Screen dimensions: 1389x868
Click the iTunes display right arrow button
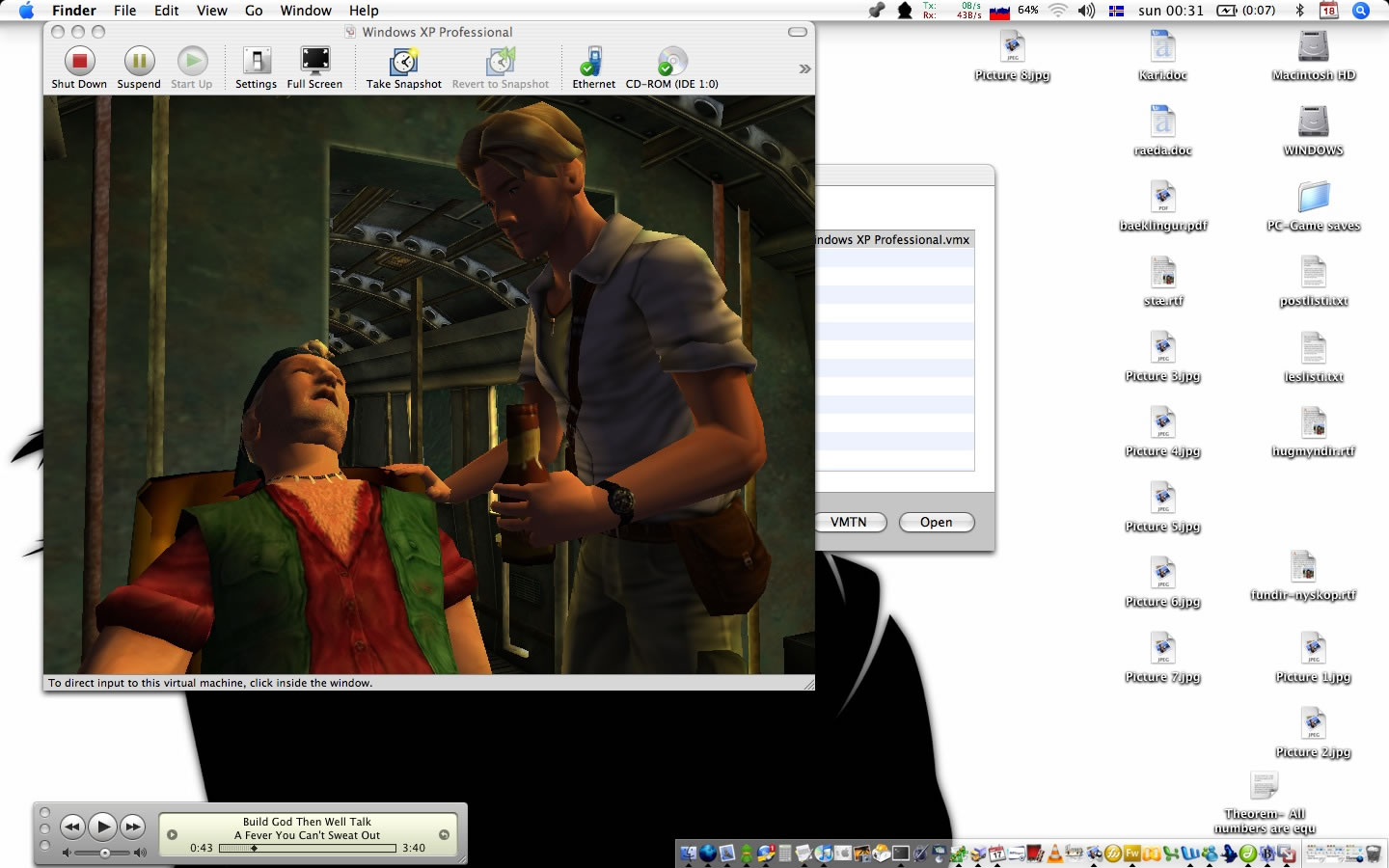(x=444, y=834)
